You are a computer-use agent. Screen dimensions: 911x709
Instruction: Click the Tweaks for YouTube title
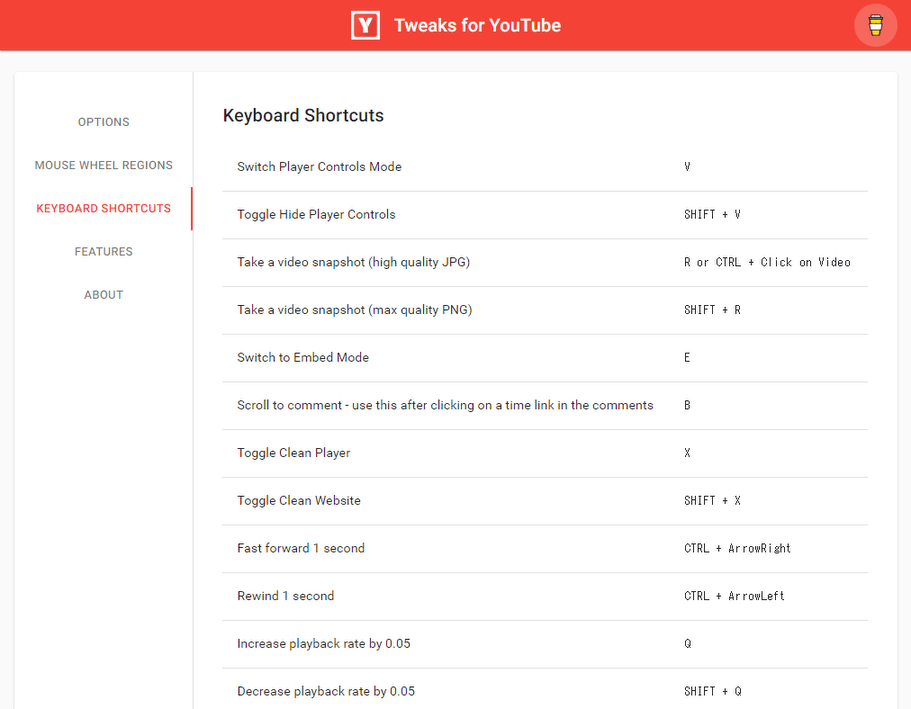[x=478, y=26]
